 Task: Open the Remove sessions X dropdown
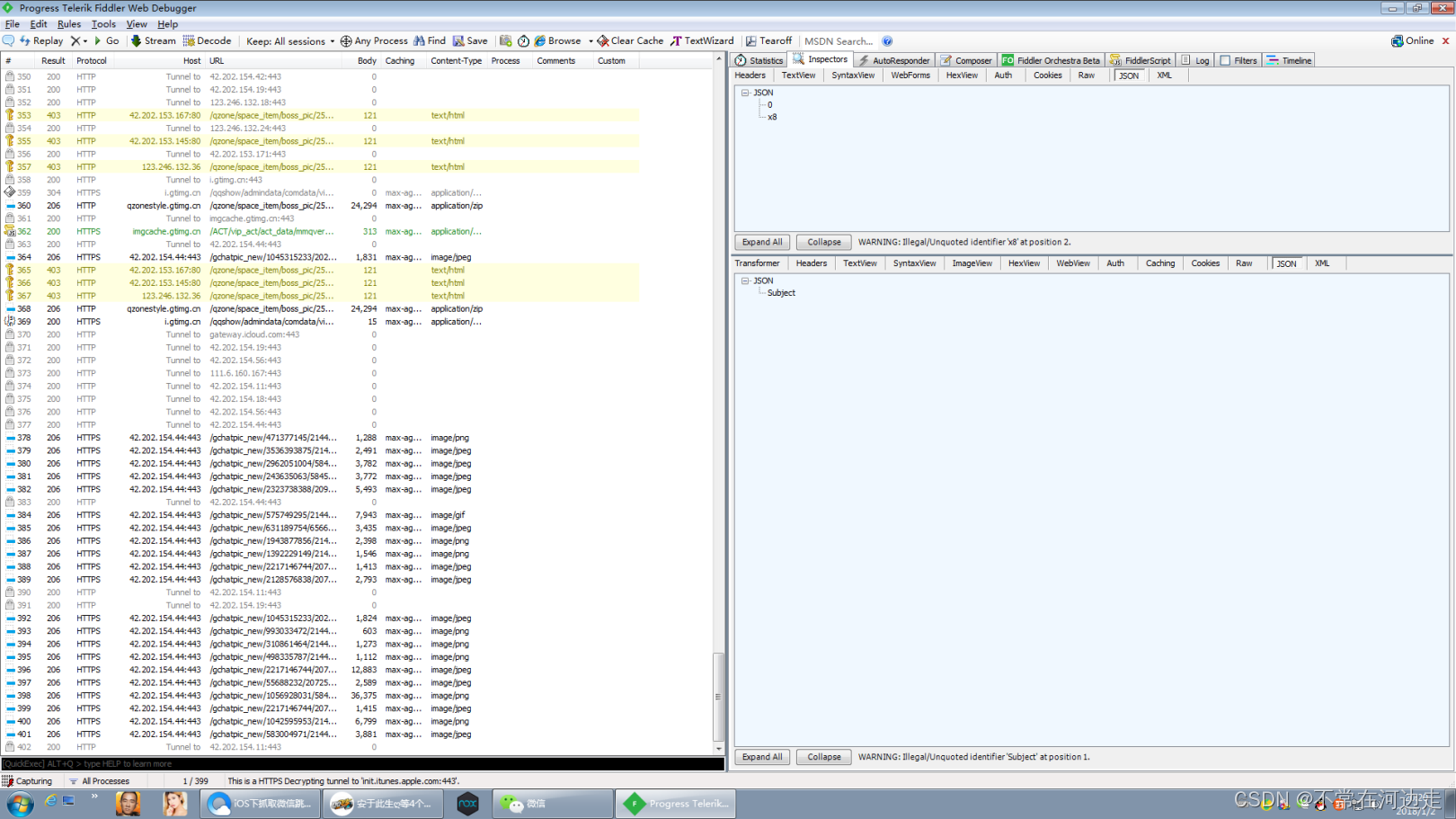(79, 41)
